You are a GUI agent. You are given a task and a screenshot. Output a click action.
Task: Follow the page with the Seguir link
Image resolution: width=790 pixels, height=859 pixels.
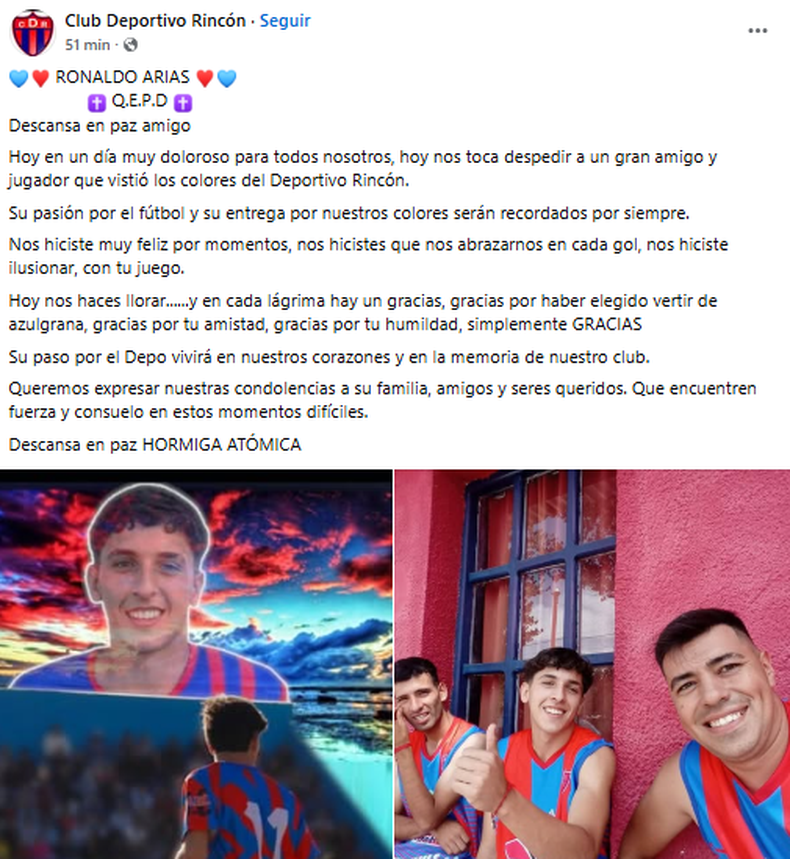click(x=285, y=21)
